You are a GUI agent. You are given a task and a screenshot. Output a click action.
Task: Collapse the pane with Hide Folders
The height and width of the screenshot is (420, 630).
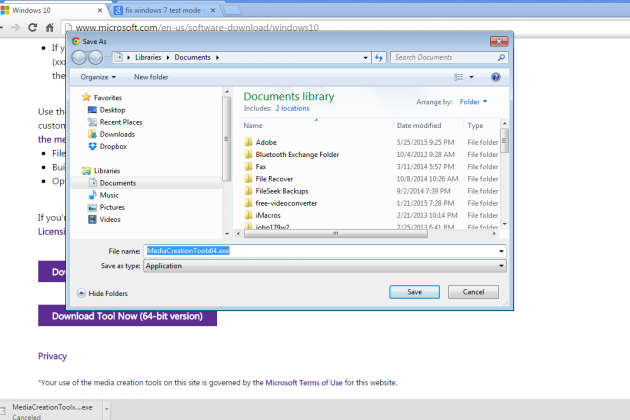tap(102, 293)
